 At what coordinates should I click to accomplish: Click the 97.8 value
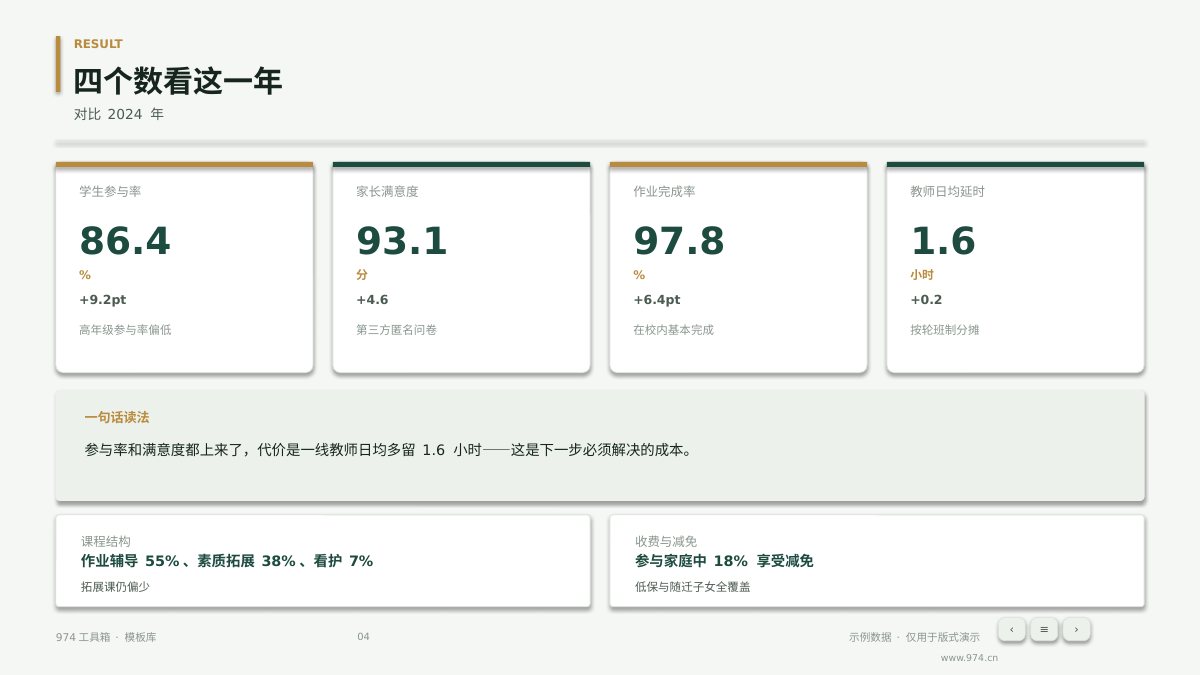tap(679, 241)
